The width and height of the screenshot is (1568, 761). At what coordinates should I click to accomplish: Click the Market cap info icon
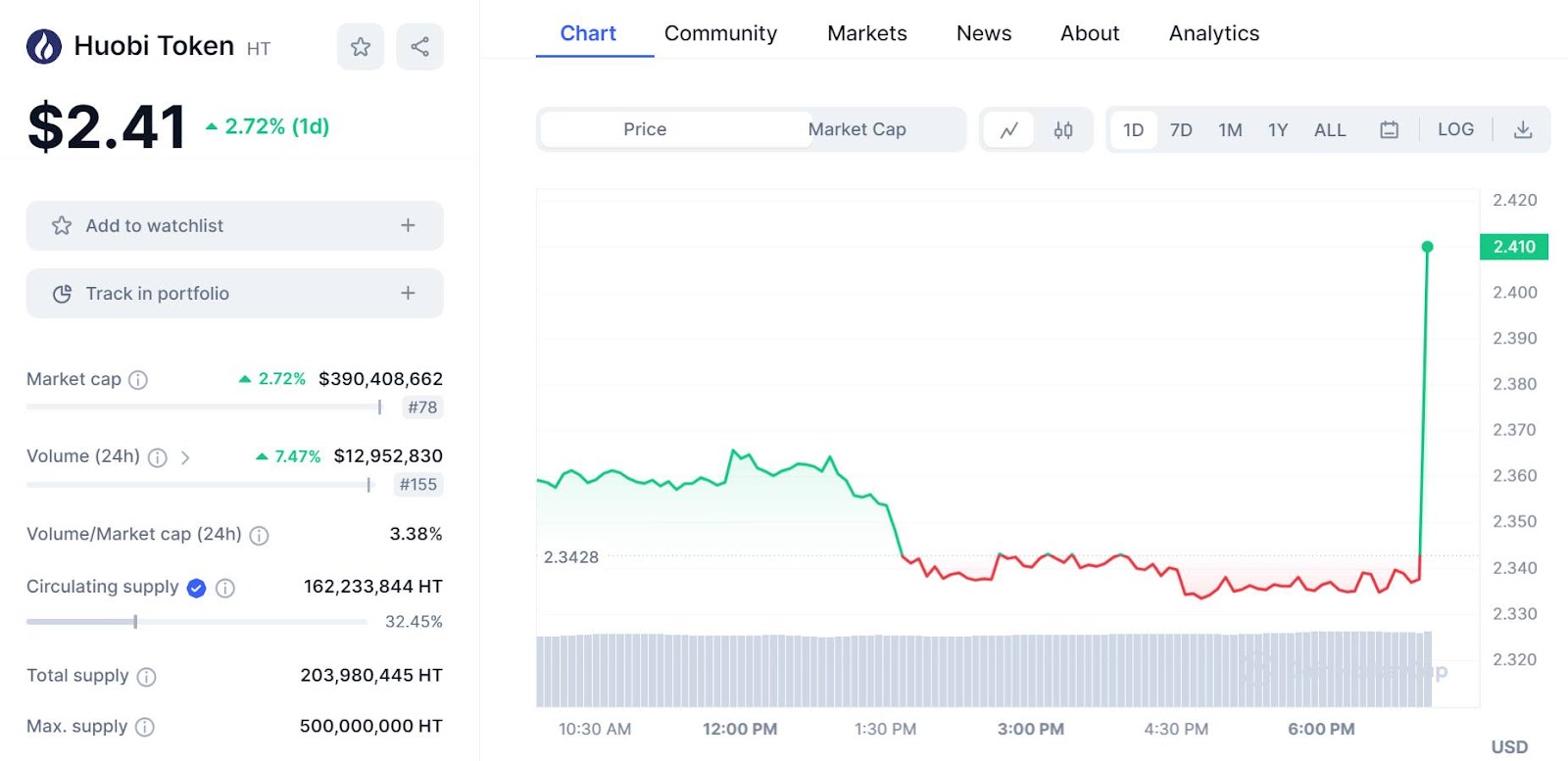click(138, 380)
